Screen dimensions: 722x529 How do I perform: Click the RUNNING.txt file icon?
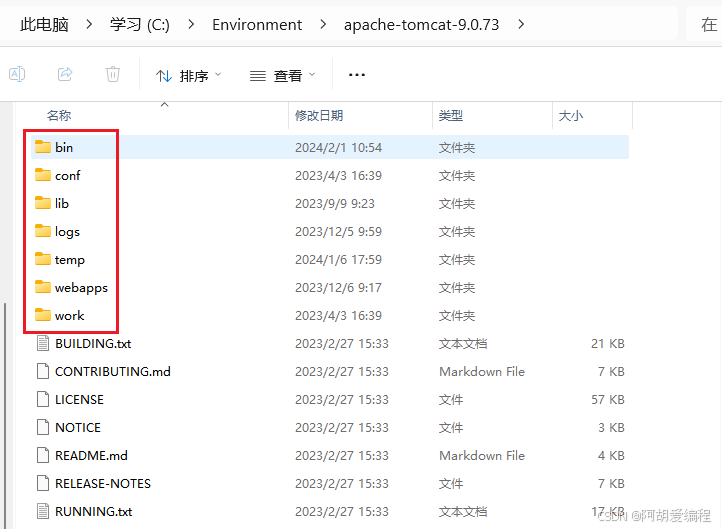pyautogui.click(x=43, y=512)
